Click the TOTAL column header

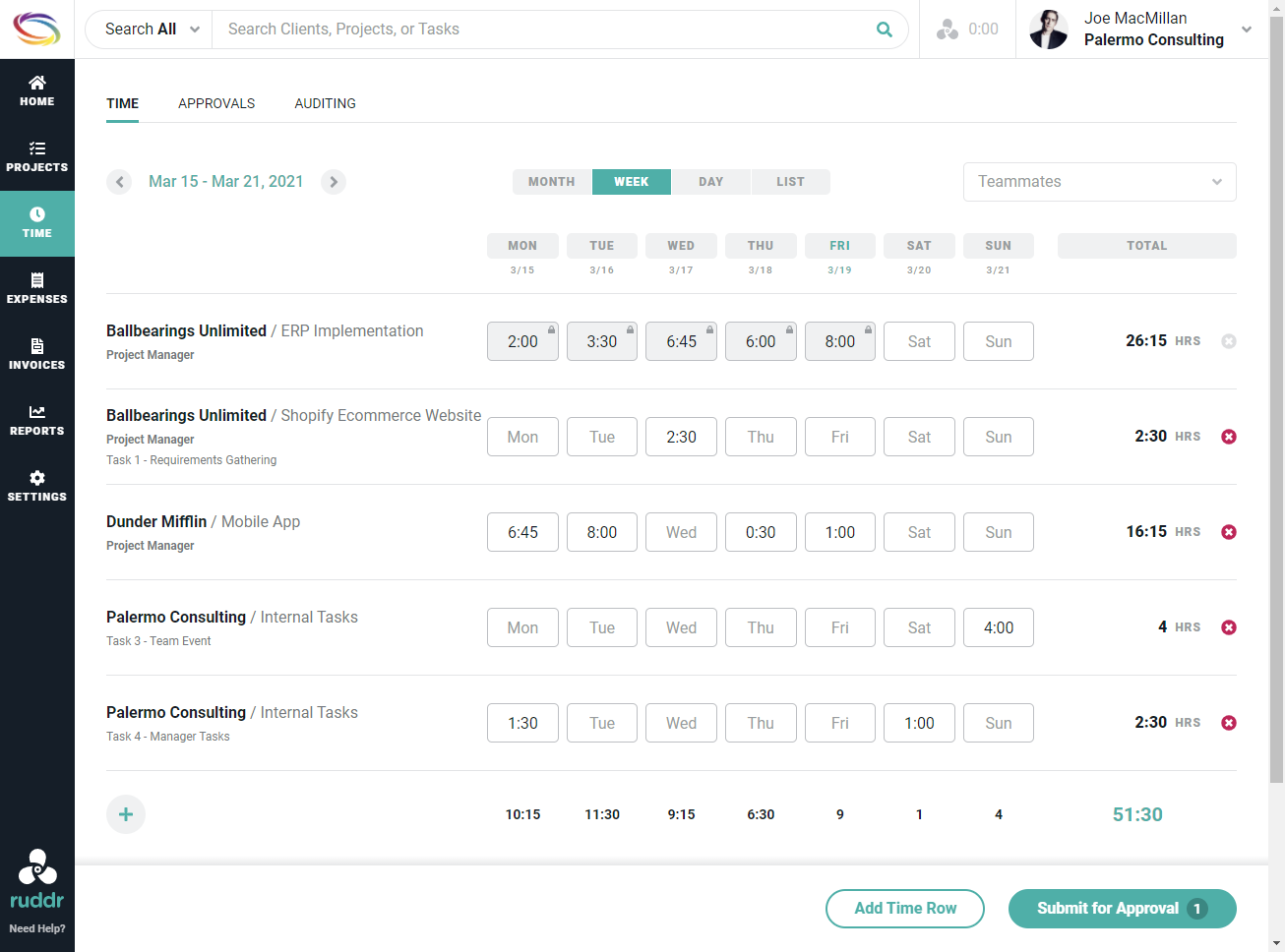coord(1147,246)
